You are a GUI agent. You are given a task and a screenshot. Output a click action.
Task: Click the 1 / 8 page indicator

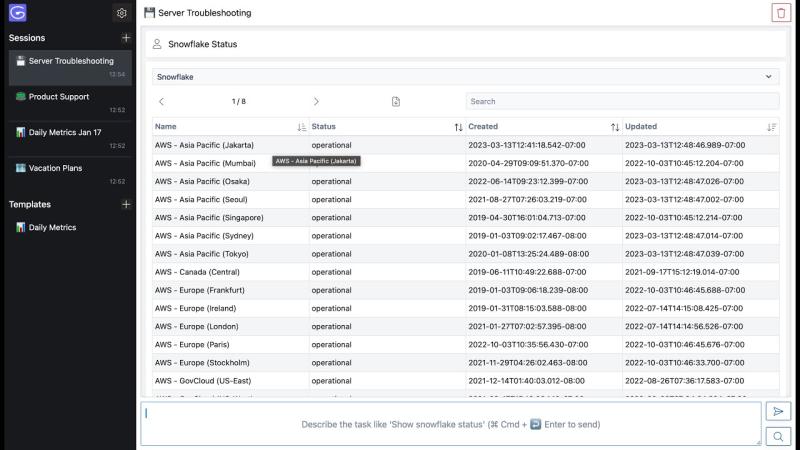(239, 102)
